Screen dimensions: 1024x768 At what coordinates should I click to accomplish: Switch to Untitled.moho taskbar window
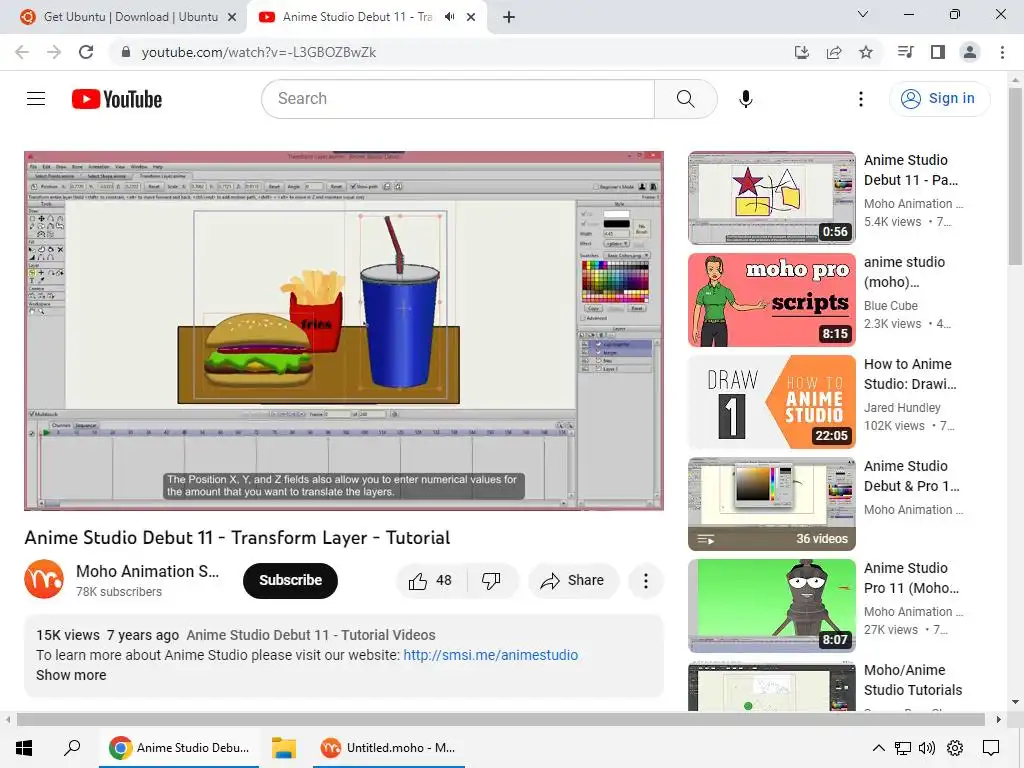point(389,748)
